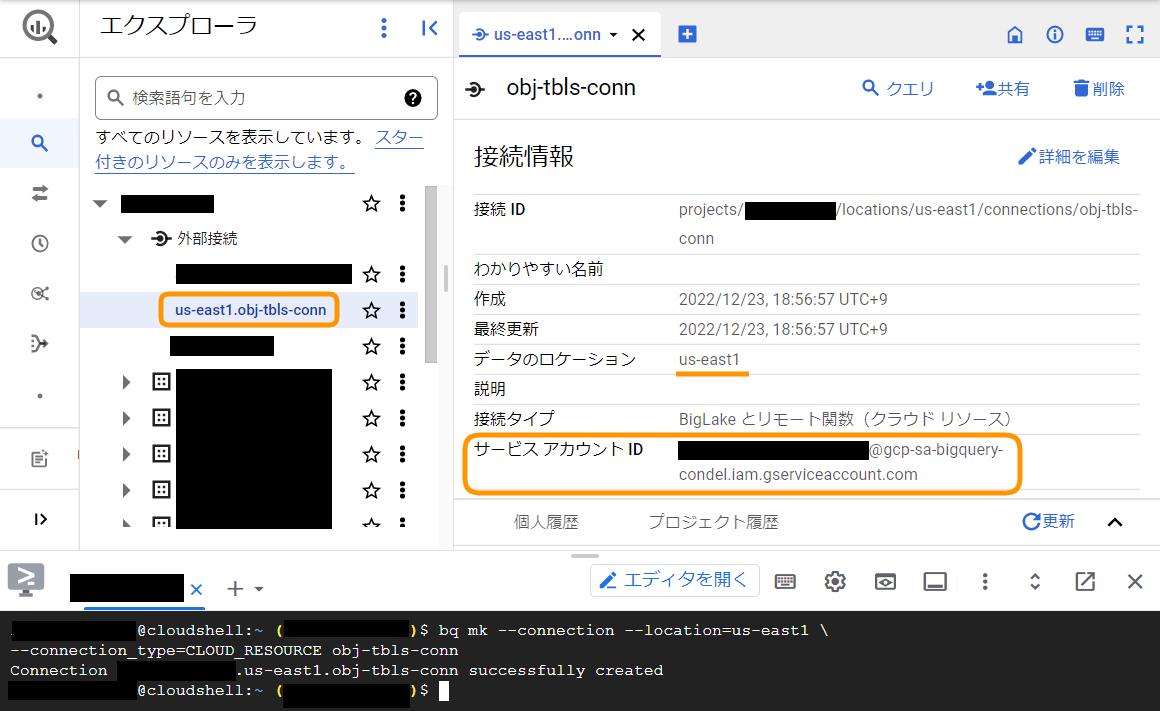Open Cloud Shell in a new window

pyautogui.click(x=1085, y=582)
